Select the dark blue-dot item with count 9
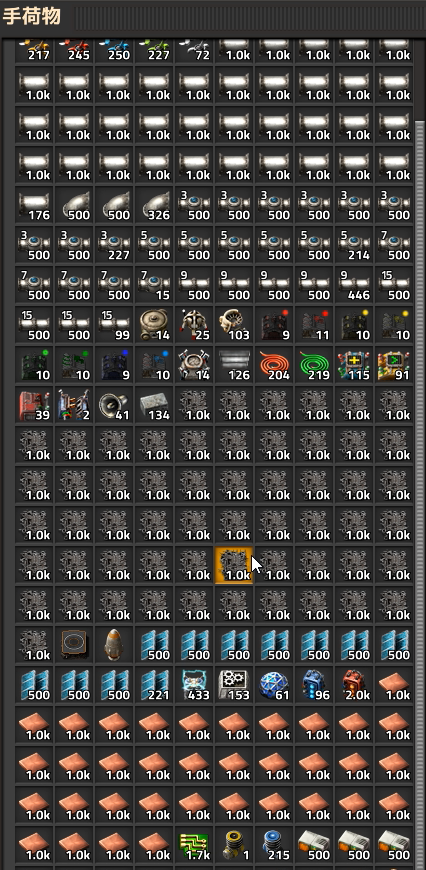Image resolution: width=426 pixels, height=870 pixels. pyautogui.click(x=114, y=365)
